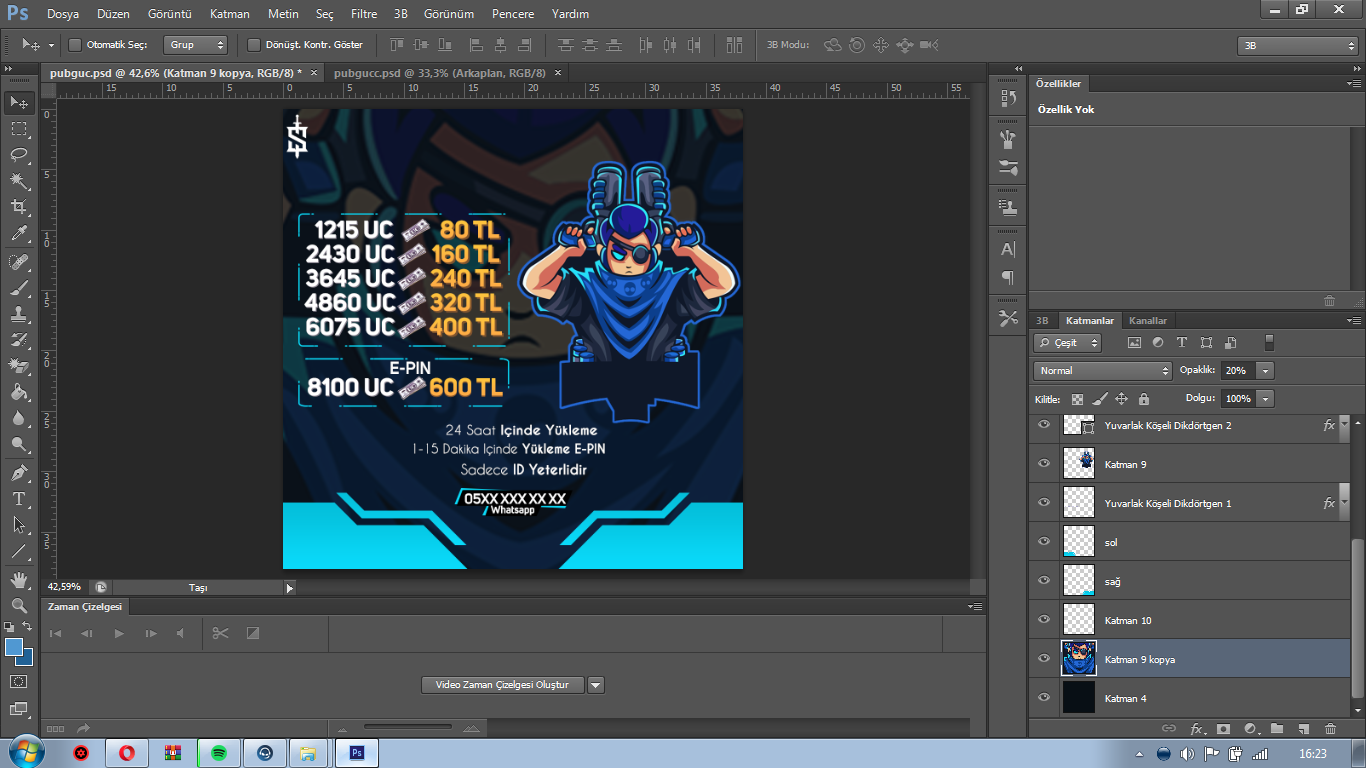This screenshot has height=768, width=1366.
Task: Open dropdown arrow beside Video Zaman Çizelgesi Oluştur
Action: point(596,685)
